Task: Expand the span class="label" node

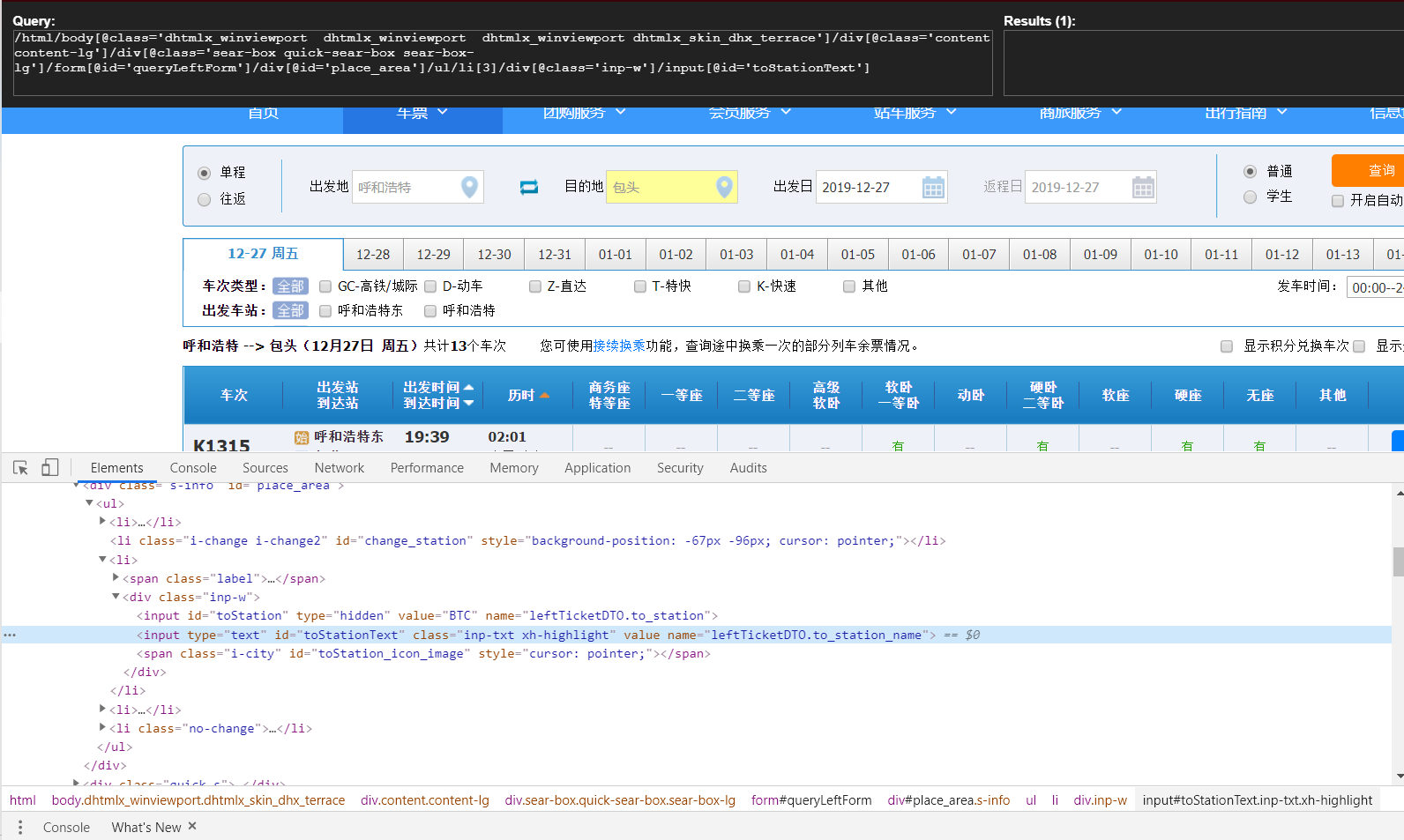Action: [x=116, y=578]
